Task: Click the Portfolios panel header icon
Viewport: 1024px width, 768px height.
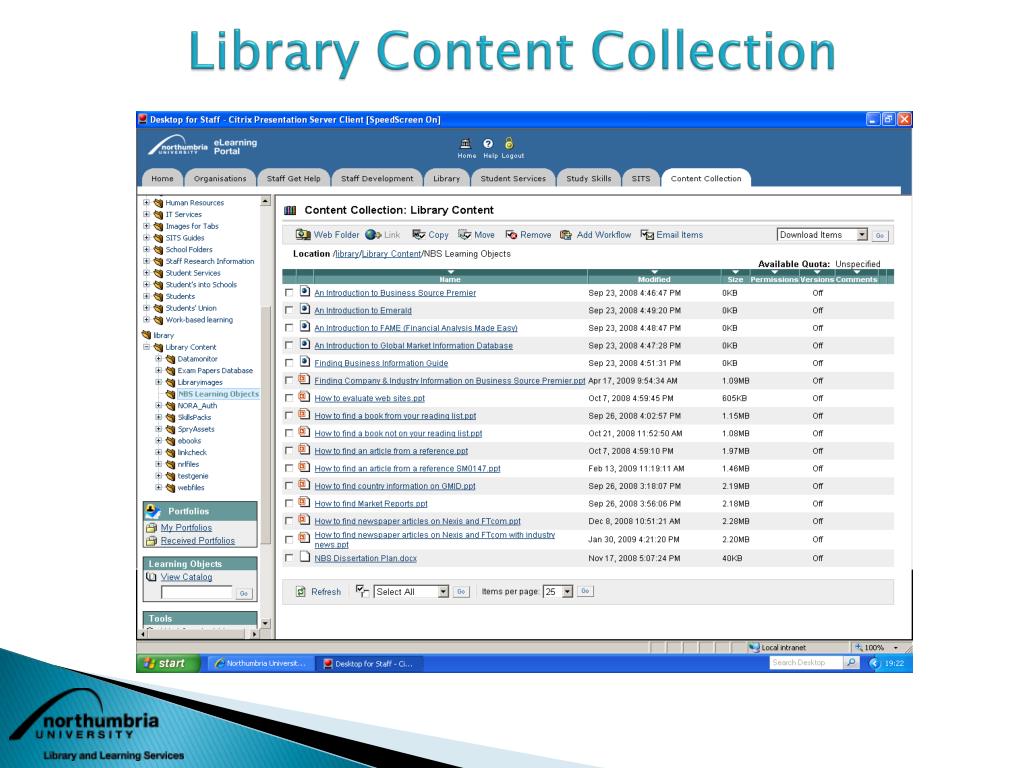Action: click(153, 511)
